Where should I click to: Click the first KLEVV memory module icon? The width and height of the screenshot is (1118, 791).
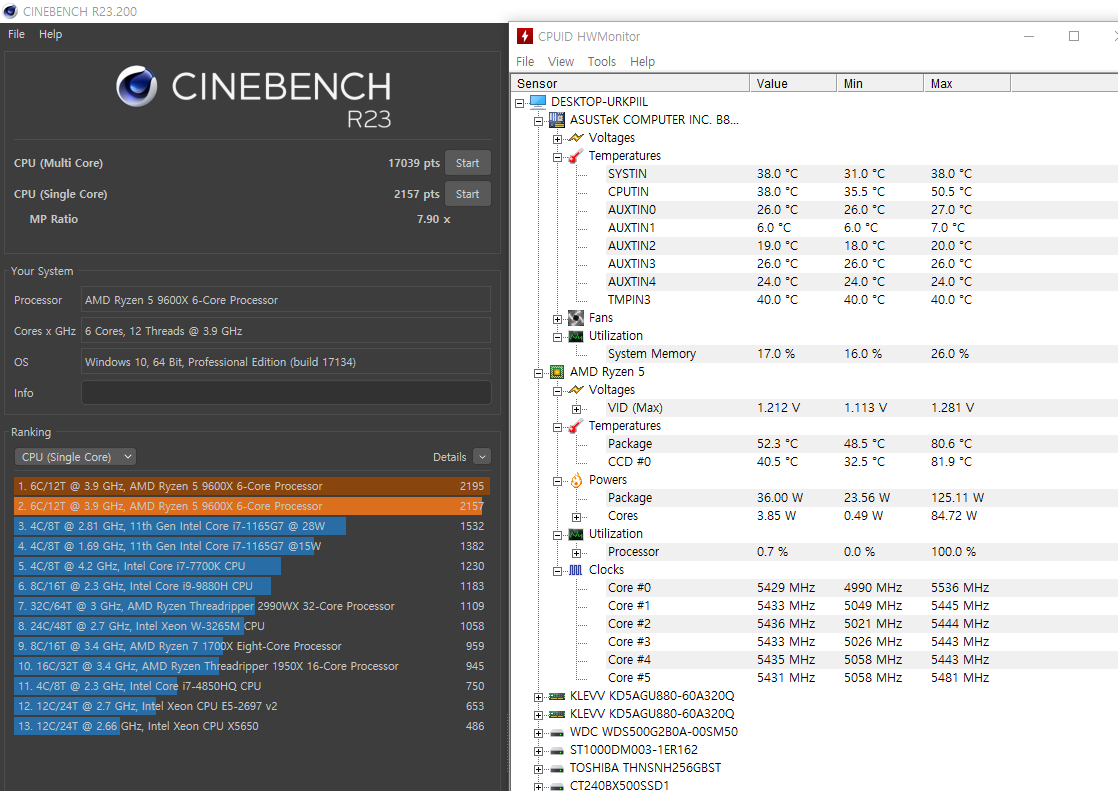pyautogui.click(x=557, y=696)
